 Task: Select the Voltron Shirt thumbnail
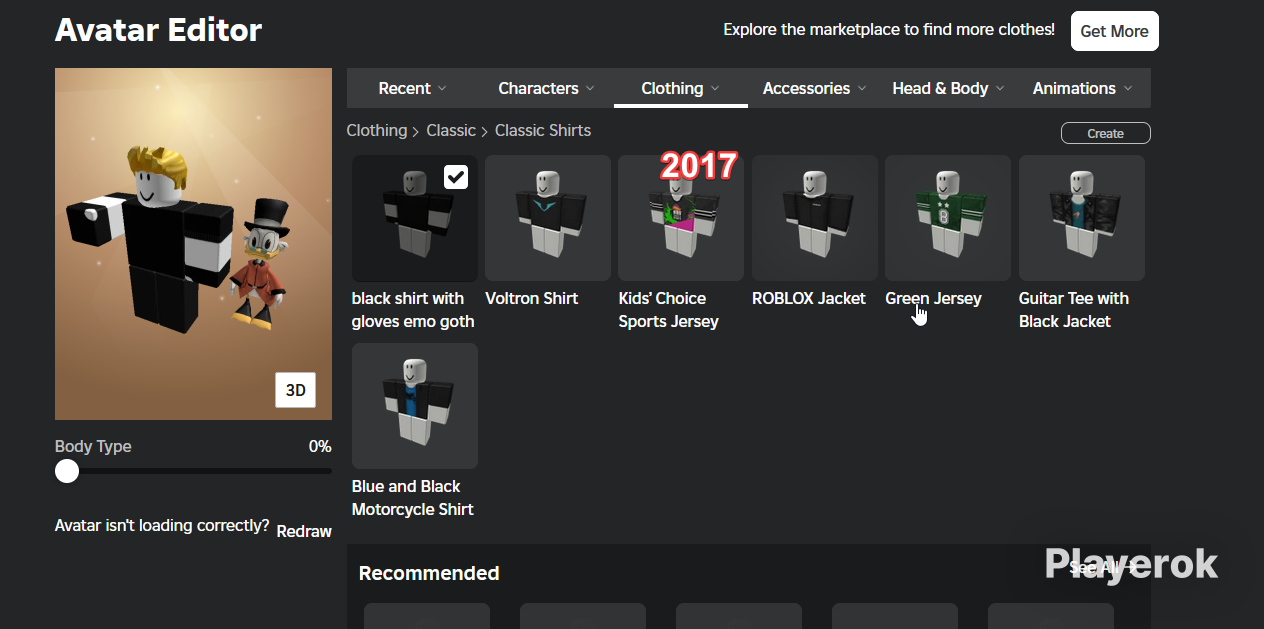(x=548, y=218)
